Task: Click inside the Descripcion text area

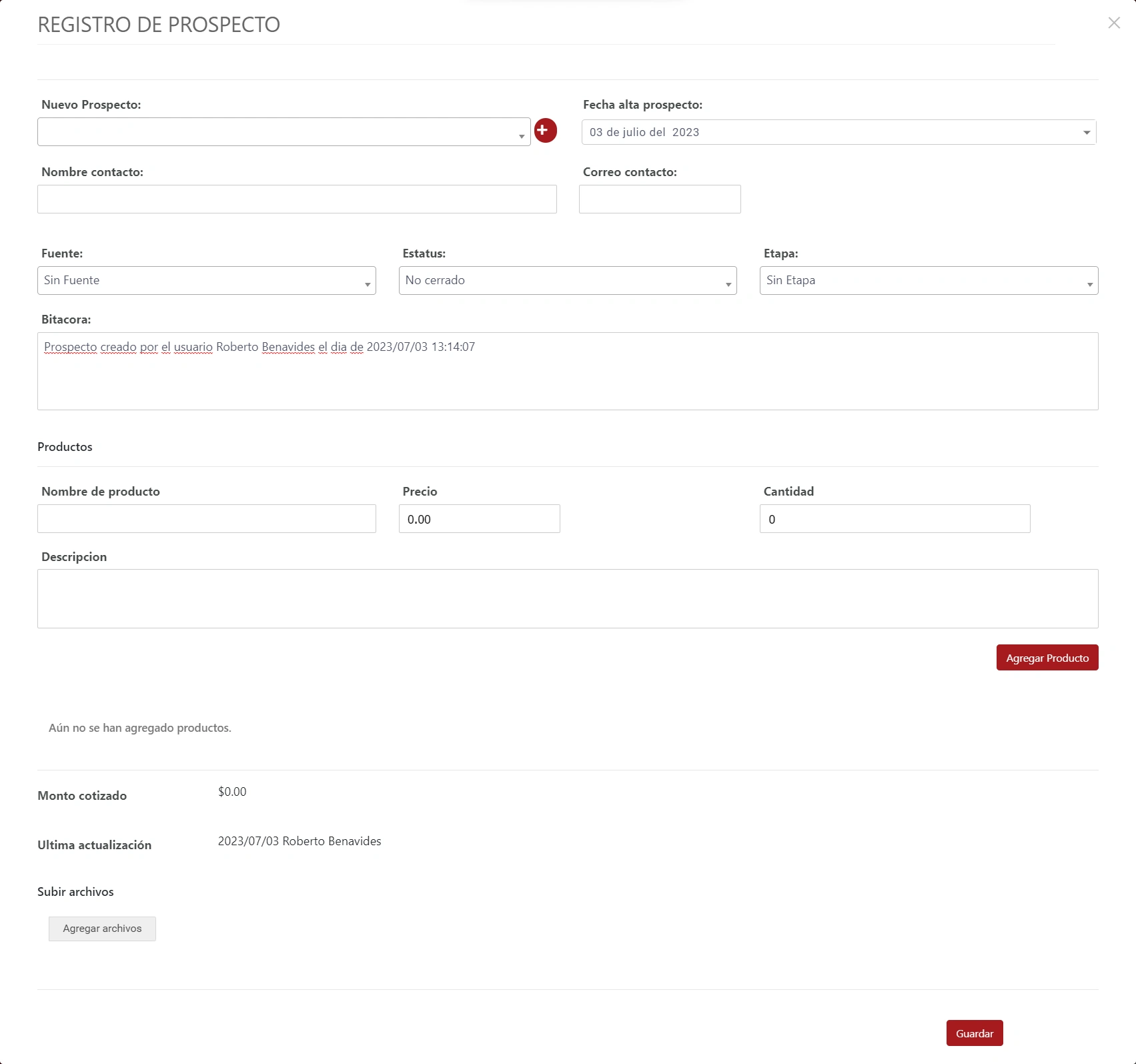Action: click(568, 598)
